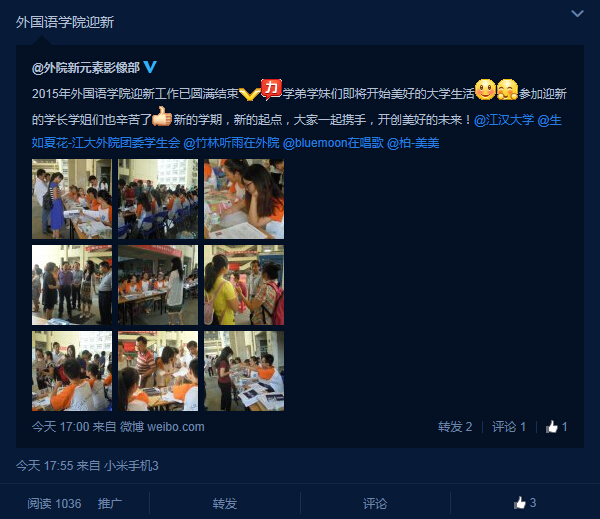Click the thumbs-up emoji in post text
600x519 pixels.
(x=162, y=116)
